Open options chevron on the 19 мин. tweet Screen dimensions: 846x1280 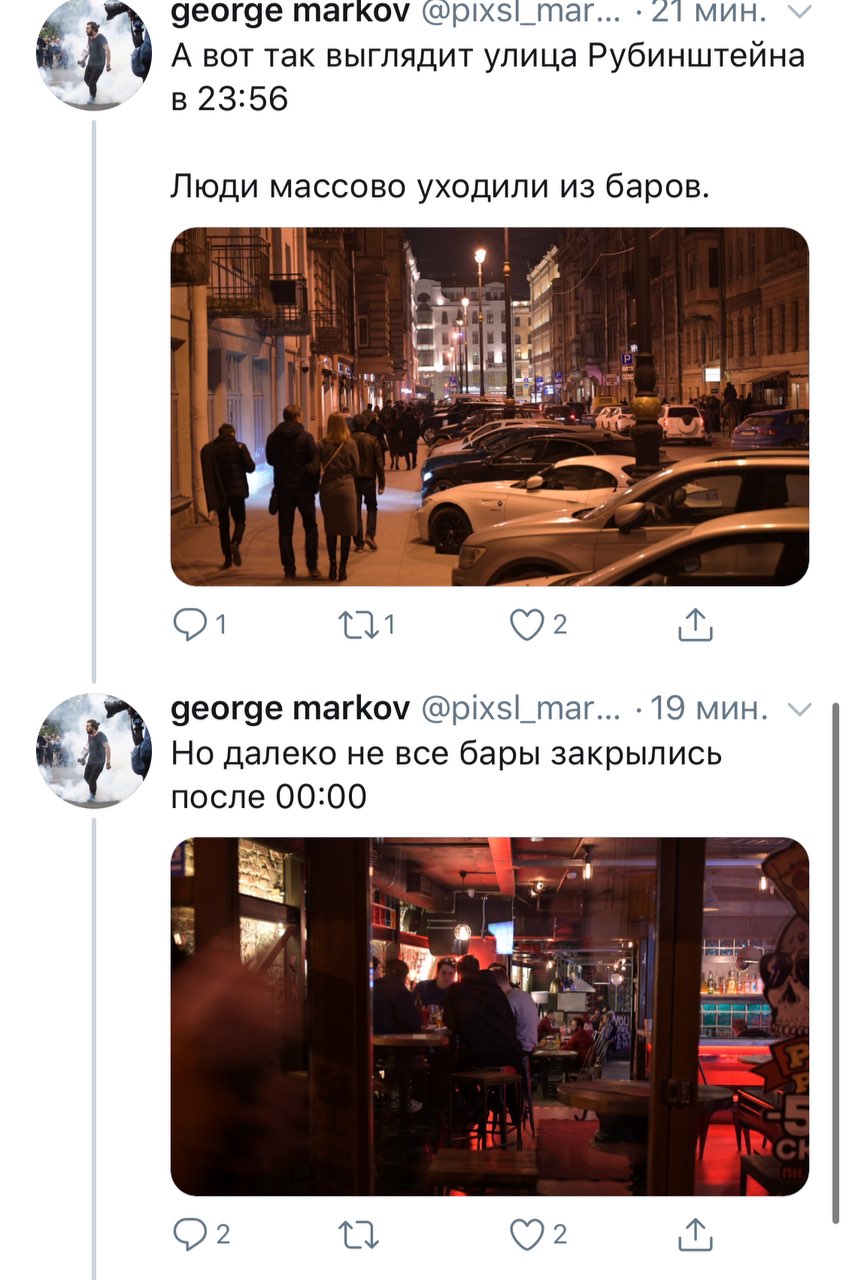[802, 710]
